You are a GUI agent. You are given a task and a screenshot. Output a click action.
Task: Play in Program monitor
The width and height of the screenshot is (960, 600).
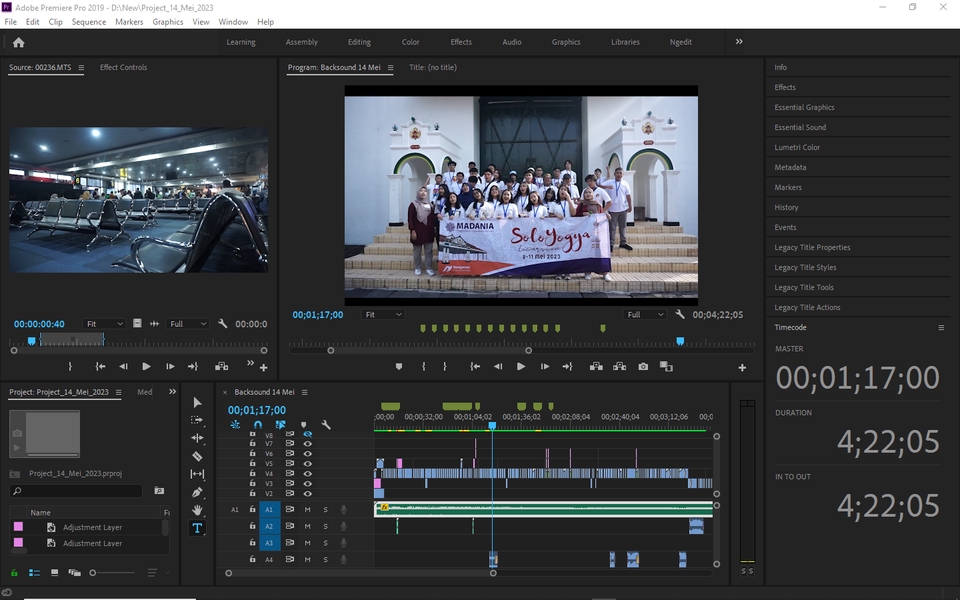pos(520,367)
